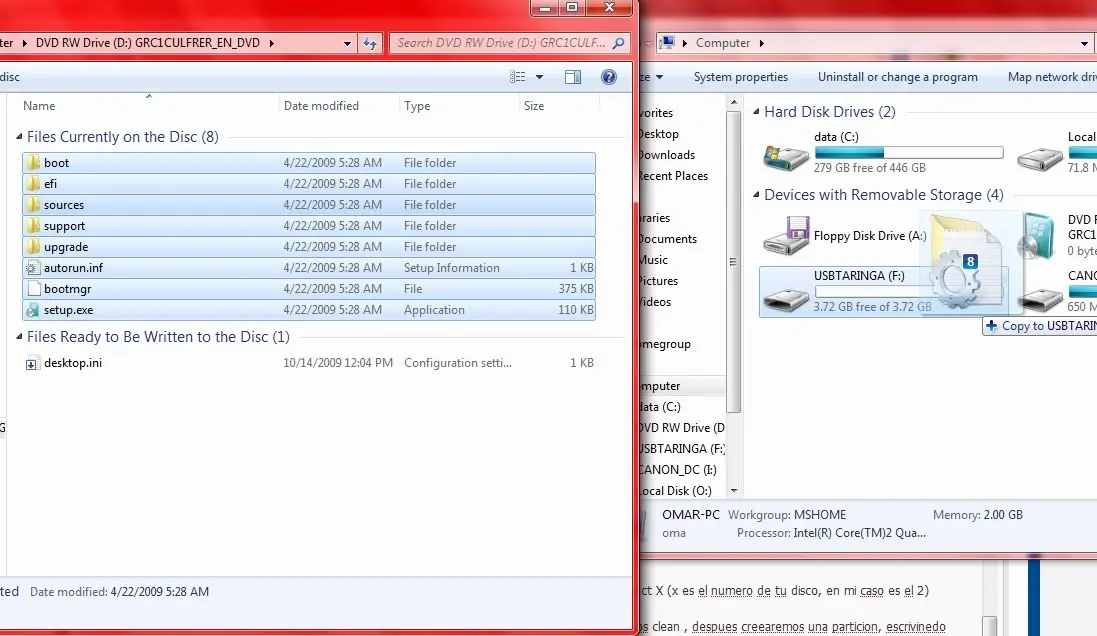Open the boot folder
The image size is (1097, 636).
tap(56, 163)
